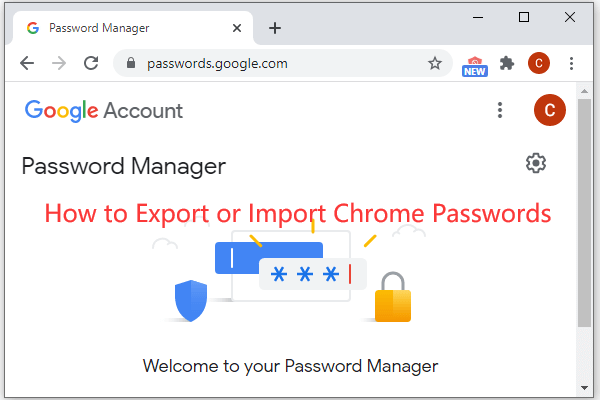Open Google Account more options menu
The width and height of the screenshot is (600, 400).
tap(500, 110)
